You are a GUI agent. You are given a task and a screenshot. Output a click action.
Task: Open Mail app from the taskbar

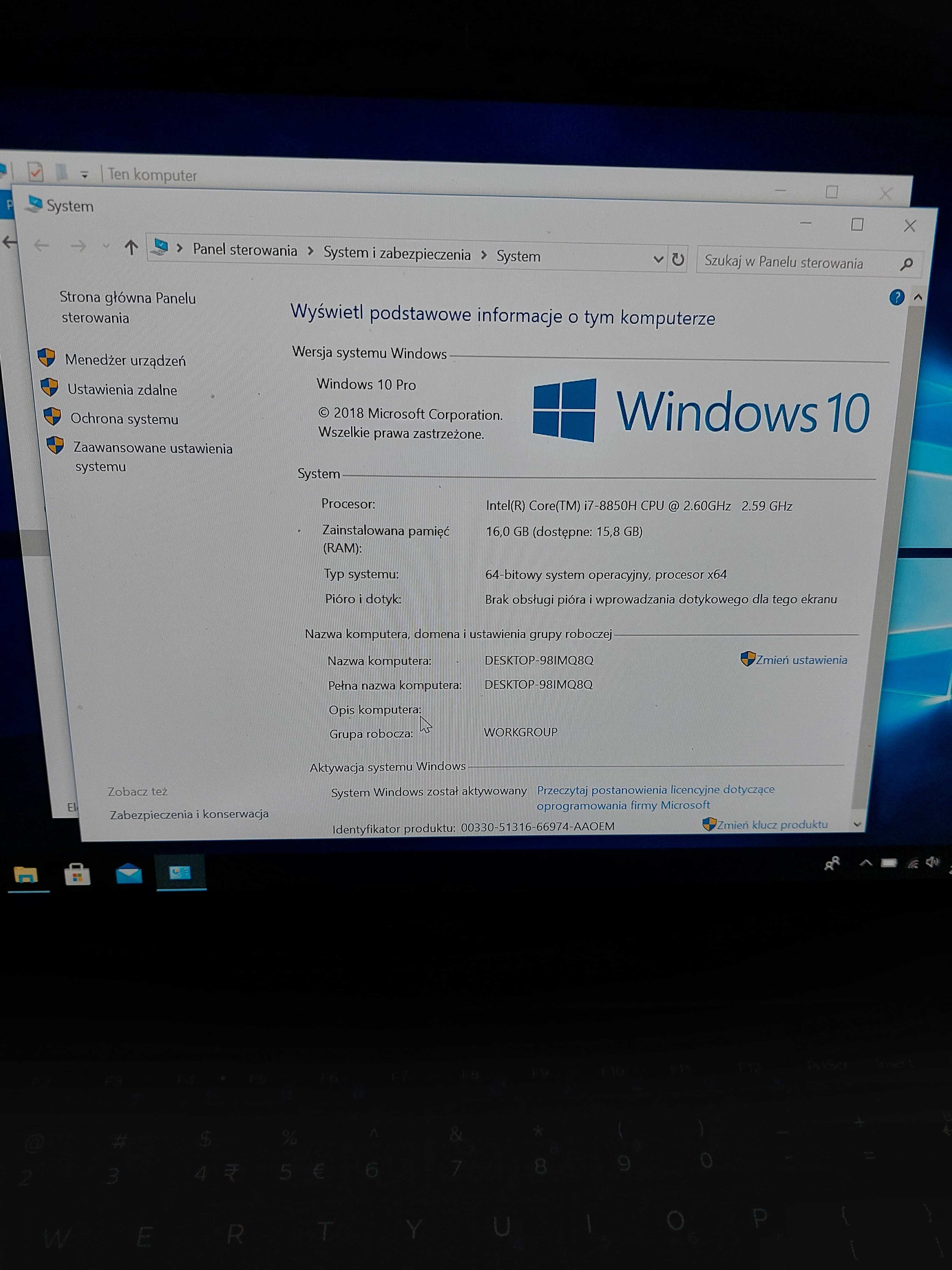(x=129, y=873)
